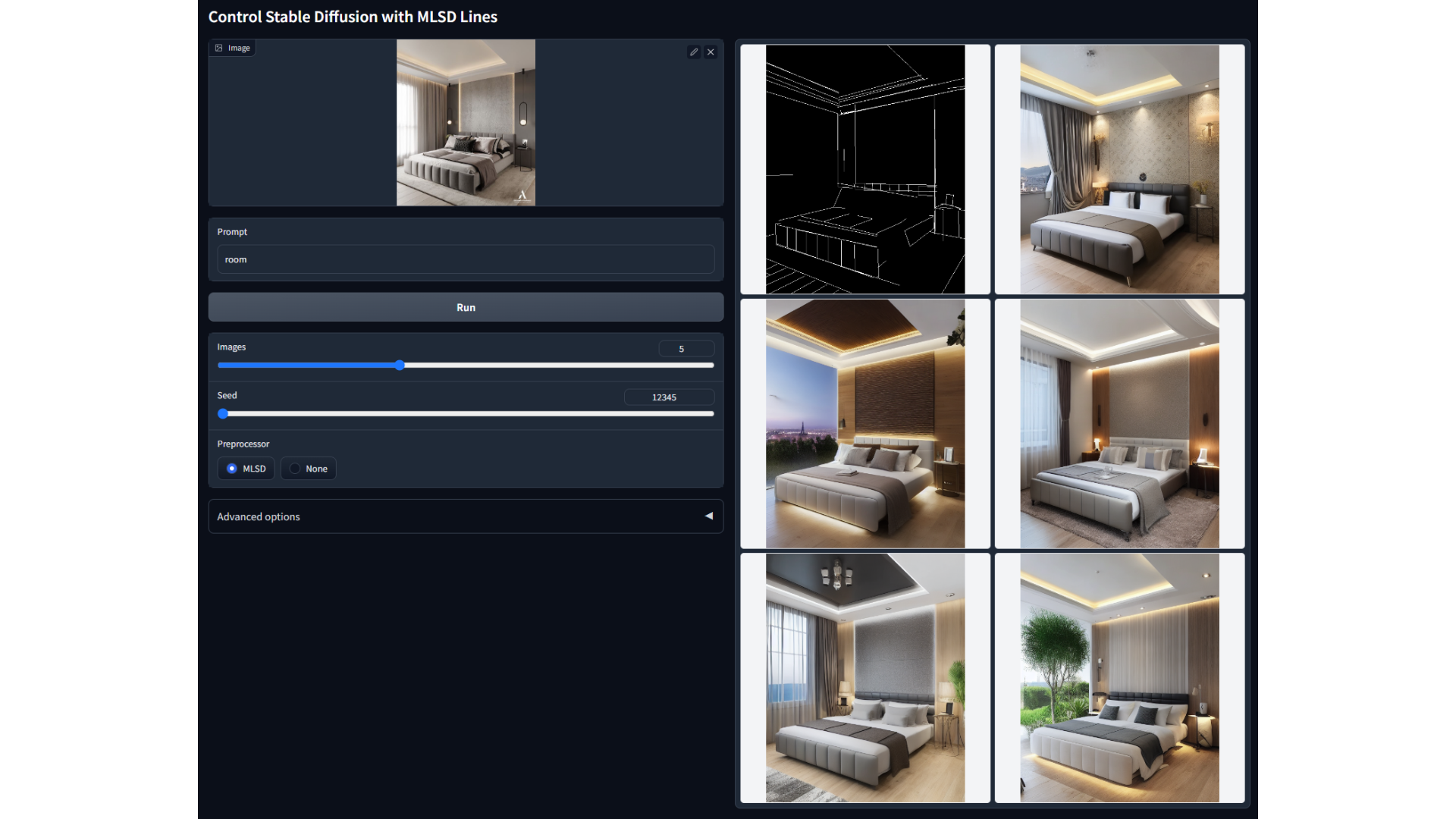Open the Eiffel Tower view bedroom result
1456x819 pixels.
pyautogui.click(x=864, y=423)
